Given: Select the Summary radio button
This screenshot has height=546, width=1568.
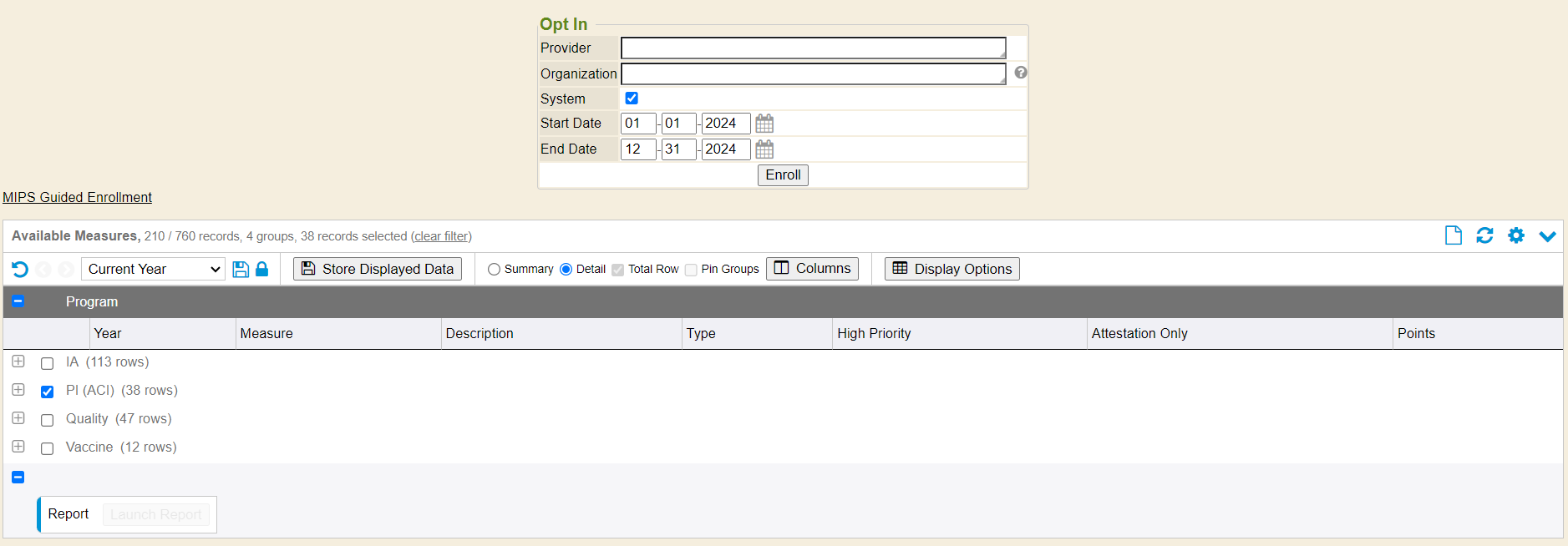Looking at the screenshot, I should (x=494, y=270).
